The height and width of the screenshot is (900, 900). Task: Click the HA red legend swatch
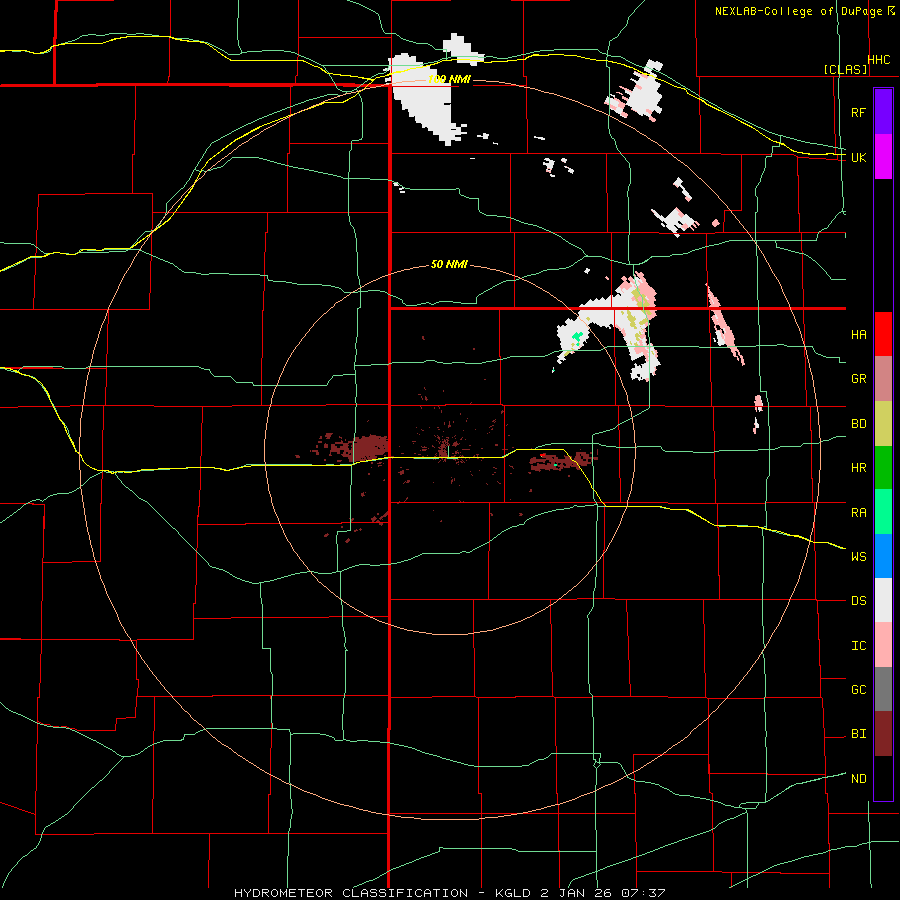point(883,334)
